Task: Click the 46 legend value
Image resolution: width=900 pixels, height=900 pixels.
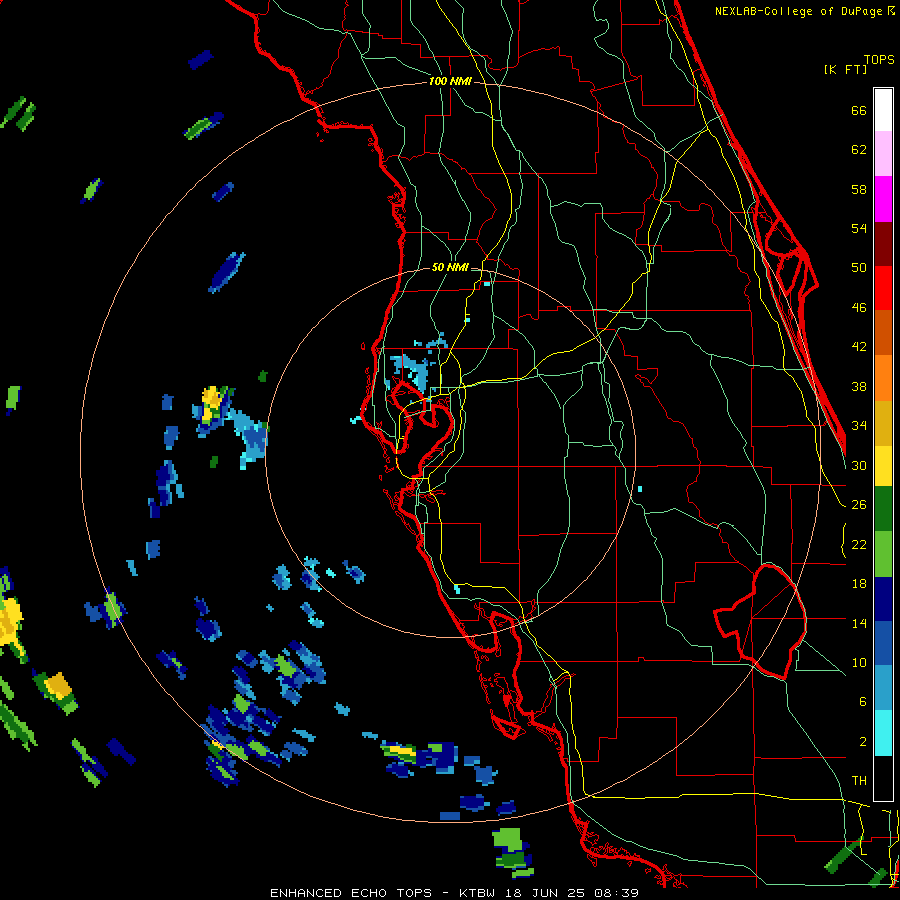Action: click(859, 308)
